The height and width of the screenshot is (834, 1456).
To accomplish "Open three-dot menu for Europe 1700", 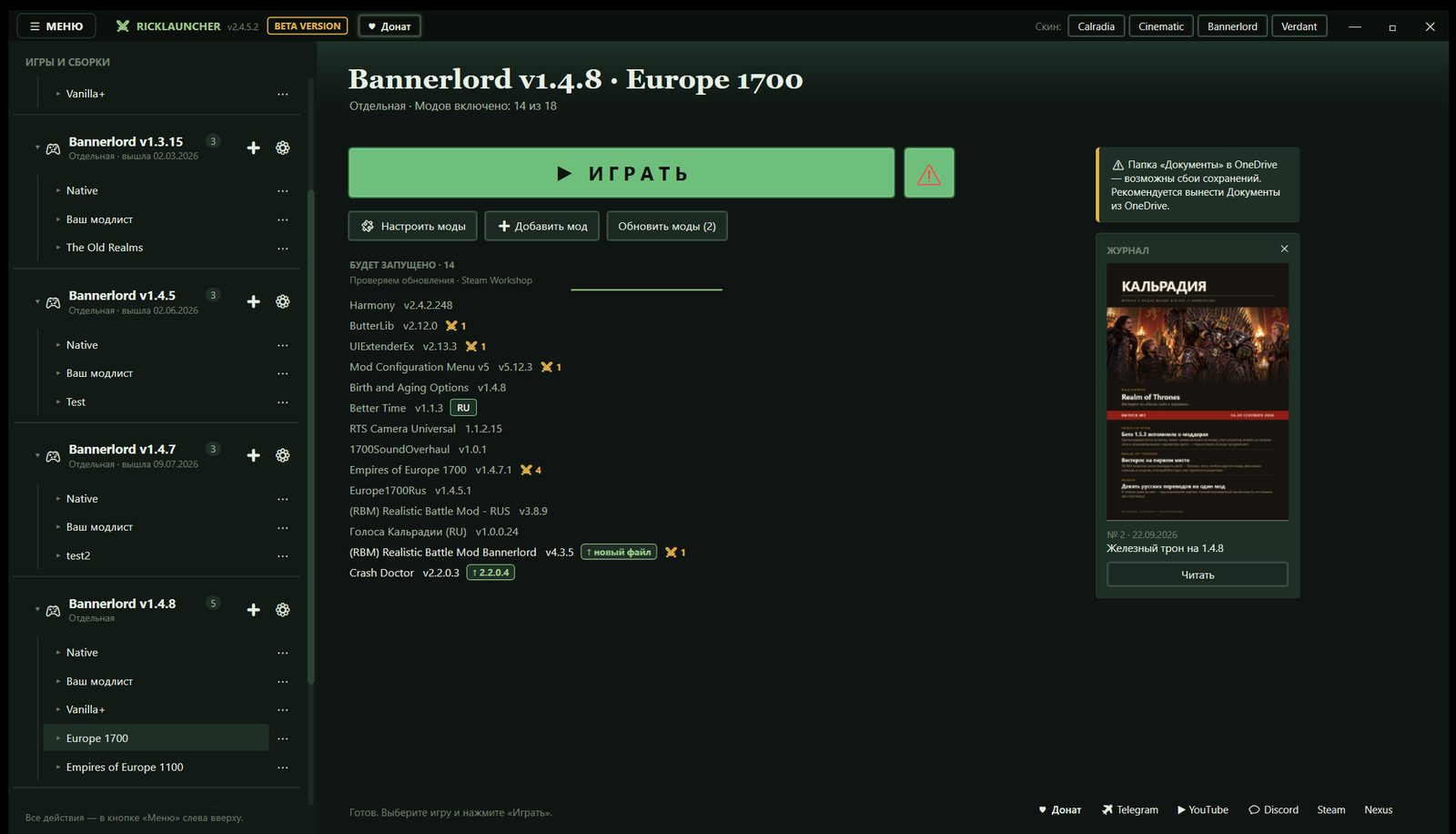I will 283,738.
